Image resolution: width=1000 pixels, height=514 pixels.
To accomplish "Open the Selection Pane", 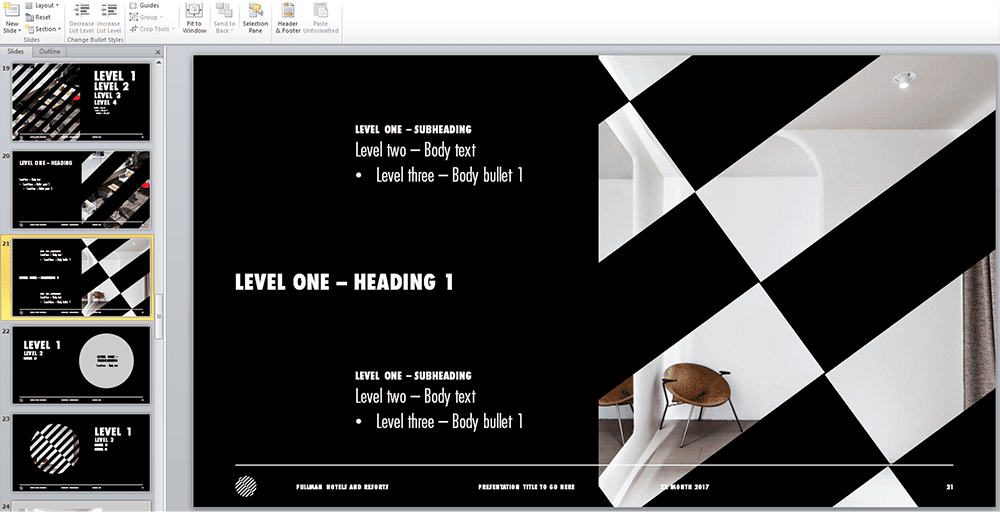I will point(255,18).
